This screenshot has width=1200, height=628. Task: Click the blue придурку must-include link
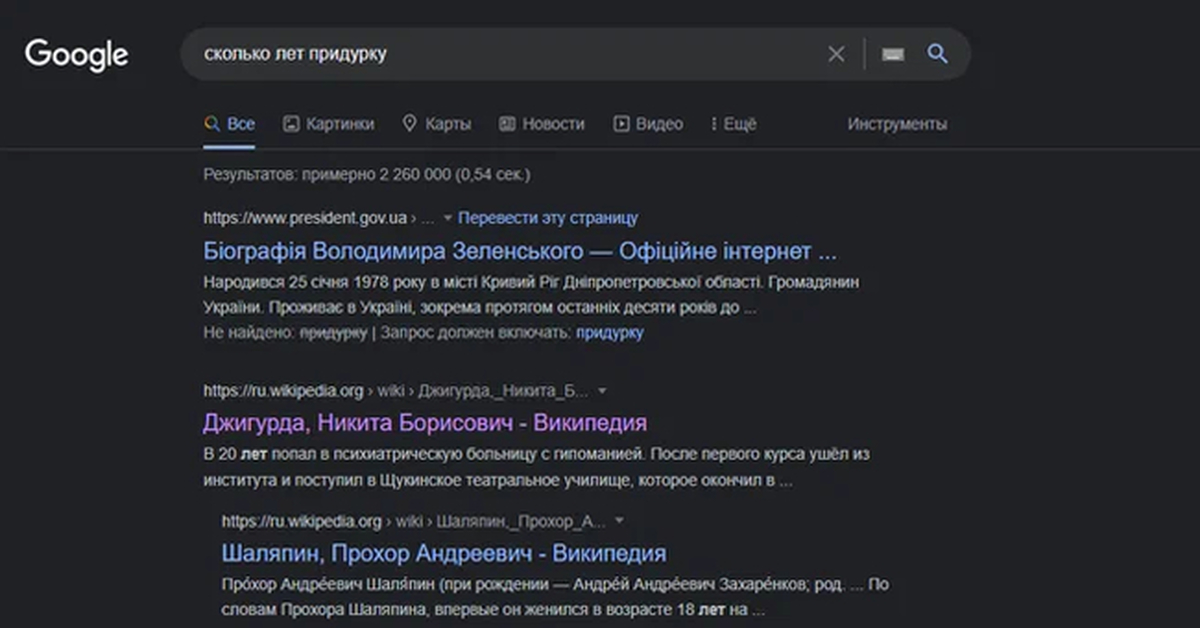(x=610, y=333)
